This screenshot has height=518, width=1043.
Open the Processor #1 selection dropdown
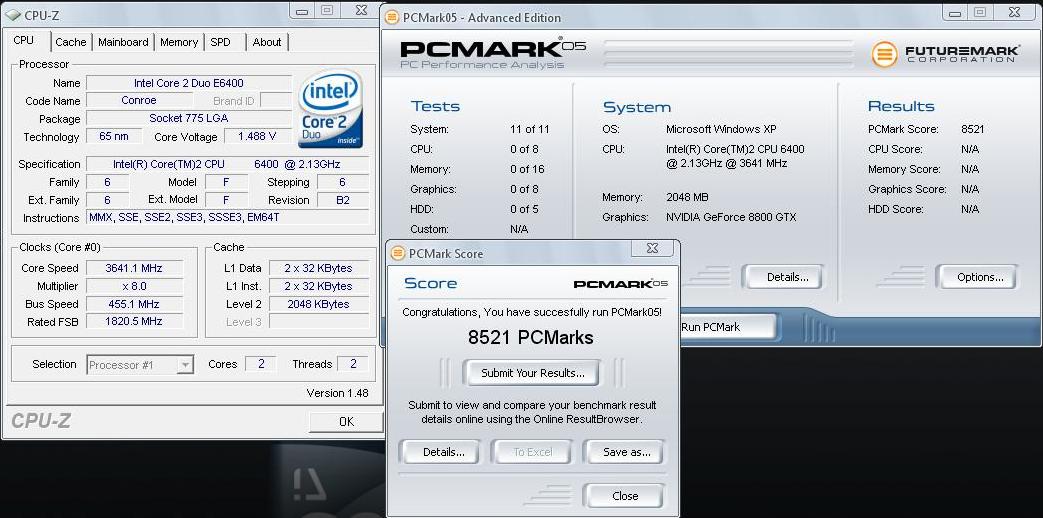pyautogui.click(x=140, y=364)
